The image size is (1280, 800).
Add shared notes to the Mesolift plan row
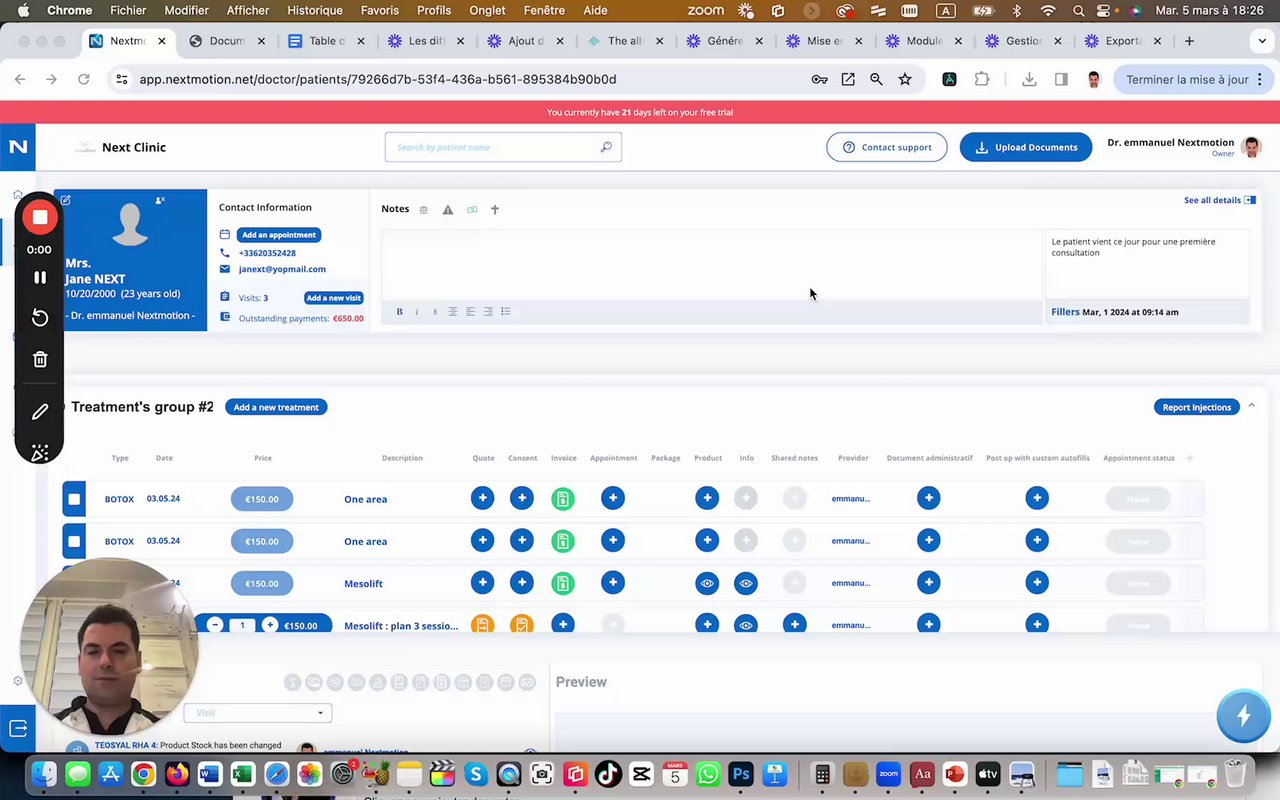point(795,624)
